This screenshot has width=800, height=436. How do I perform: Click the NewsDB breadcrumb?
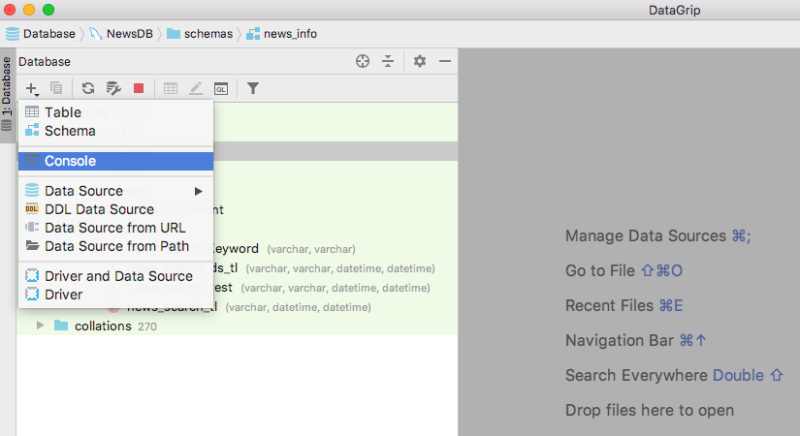tap(121, 34)
